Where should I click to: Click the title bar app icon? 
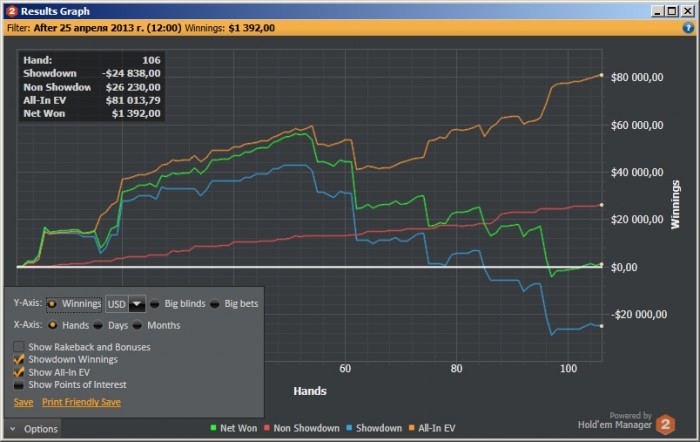tap(12, 11)
